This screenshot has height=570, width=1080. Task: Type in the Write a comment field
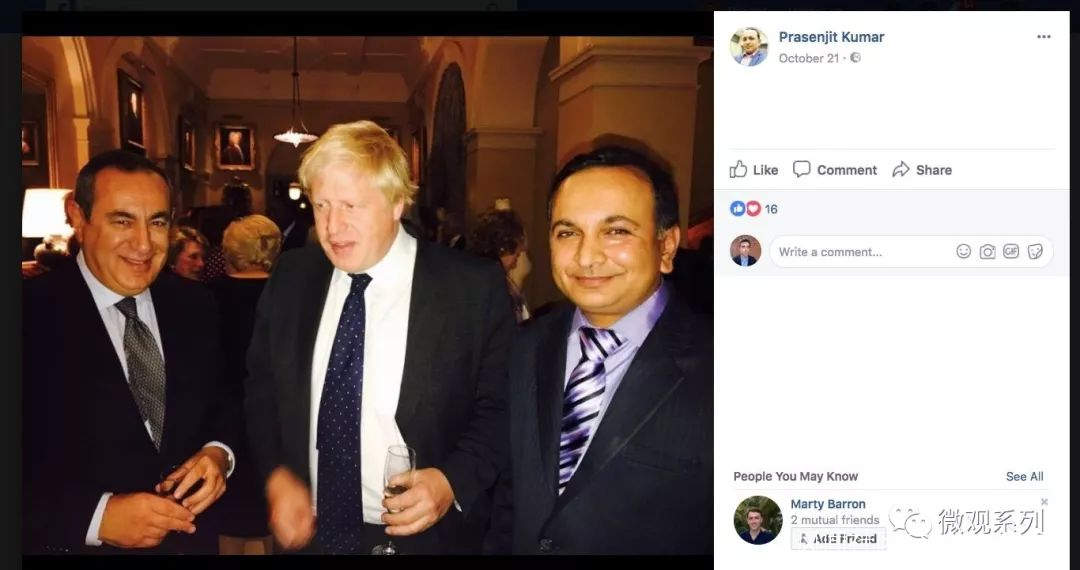(860, 252)
